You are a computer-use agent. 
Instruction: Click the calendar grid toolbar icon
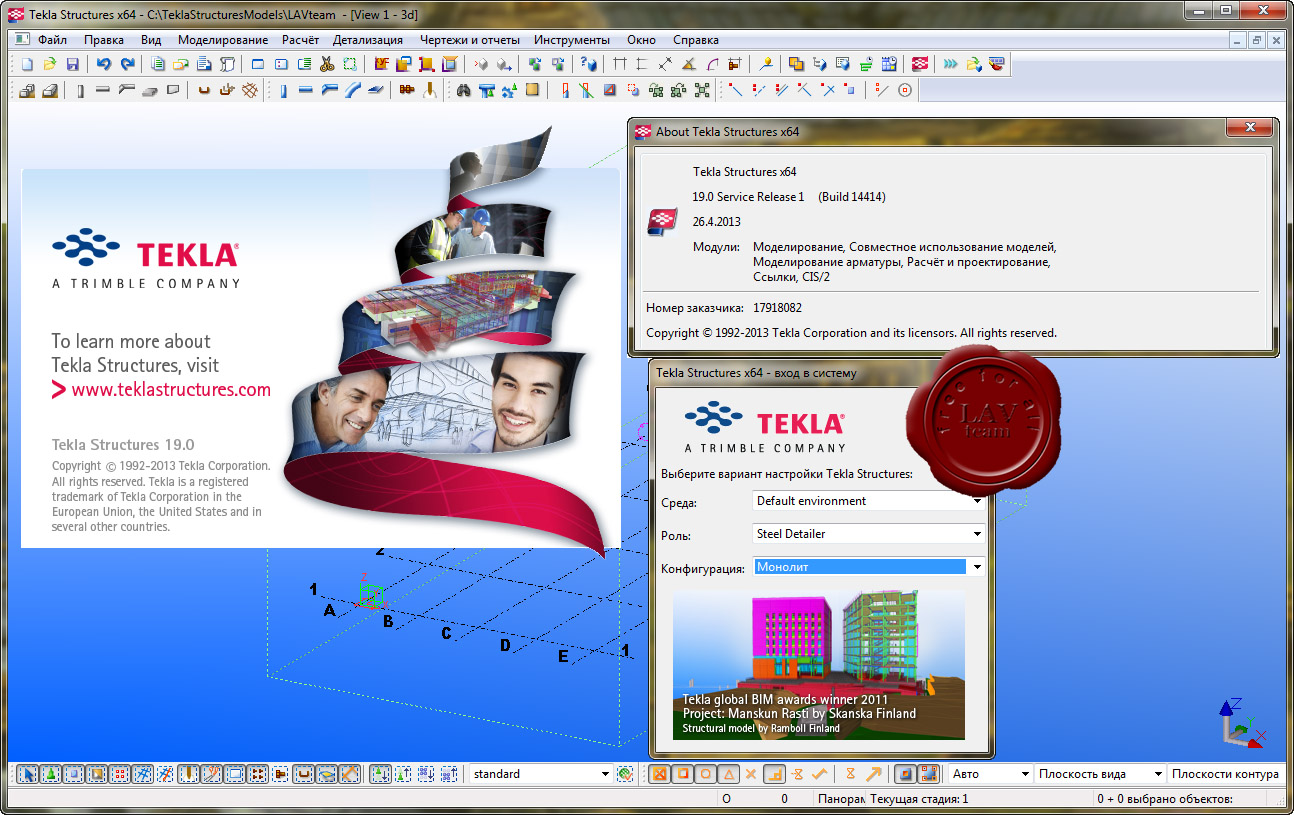(x=889, y=64)
